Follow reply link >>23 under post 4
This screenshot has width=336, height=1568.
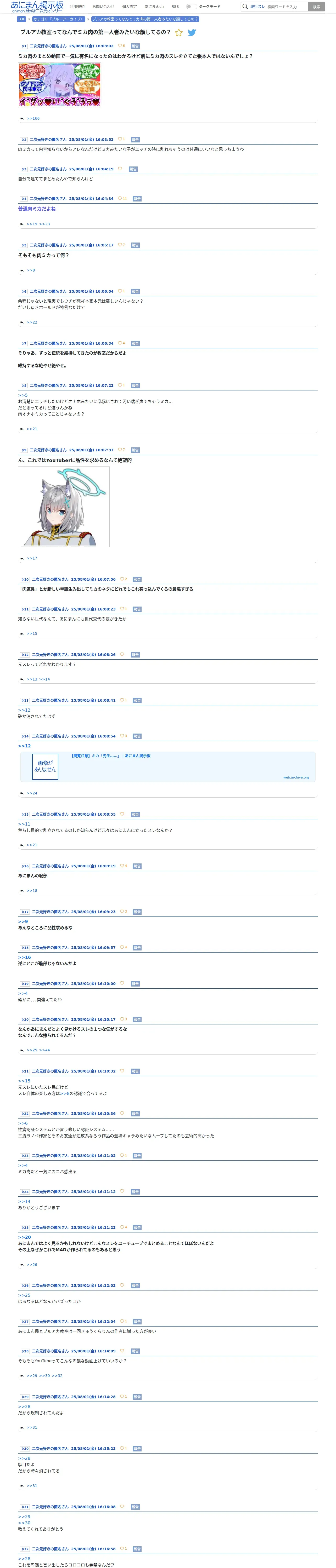coord(44,224)
